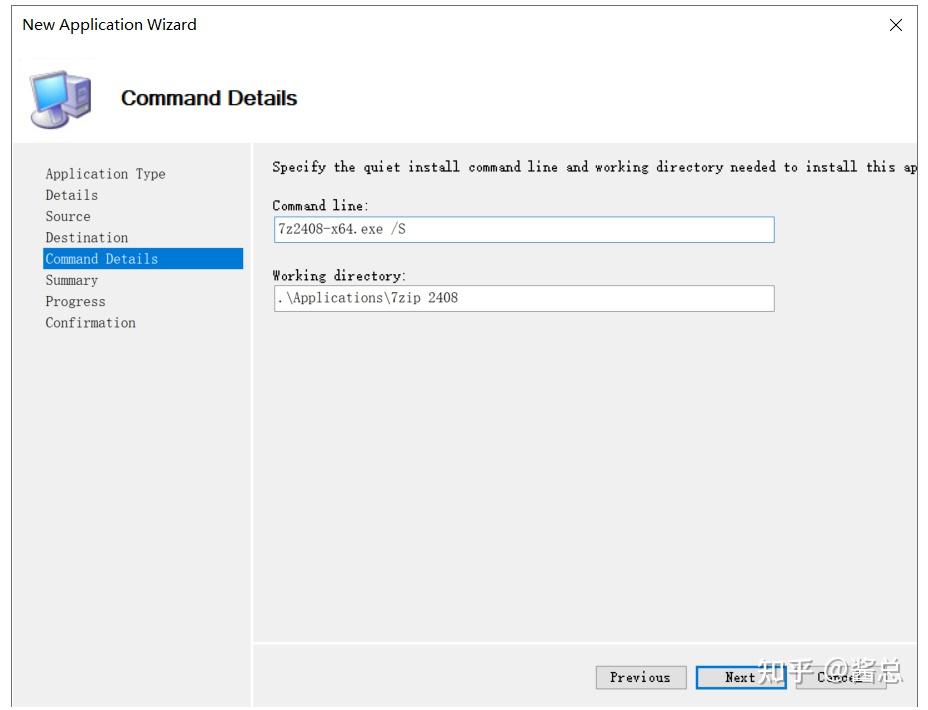928x710 pixels.
Task: Select highlighted Command Details sidebar step
Action: click(143, 259)
